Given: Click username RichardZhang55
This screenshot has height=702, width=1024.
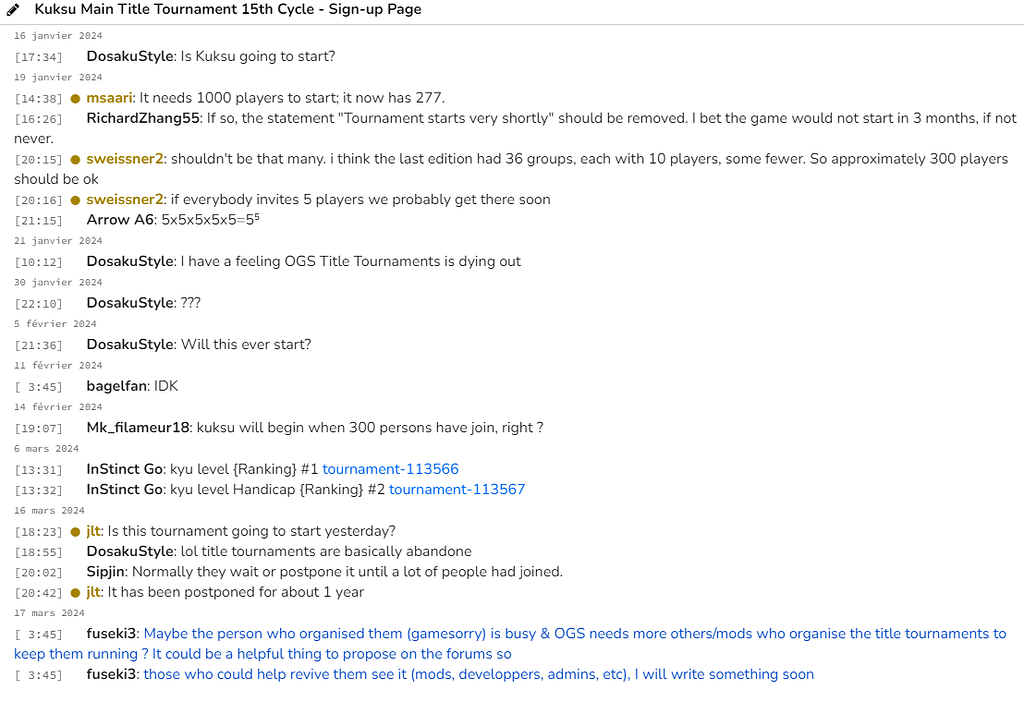Looking at the screenshot, I should click(143, 118).
